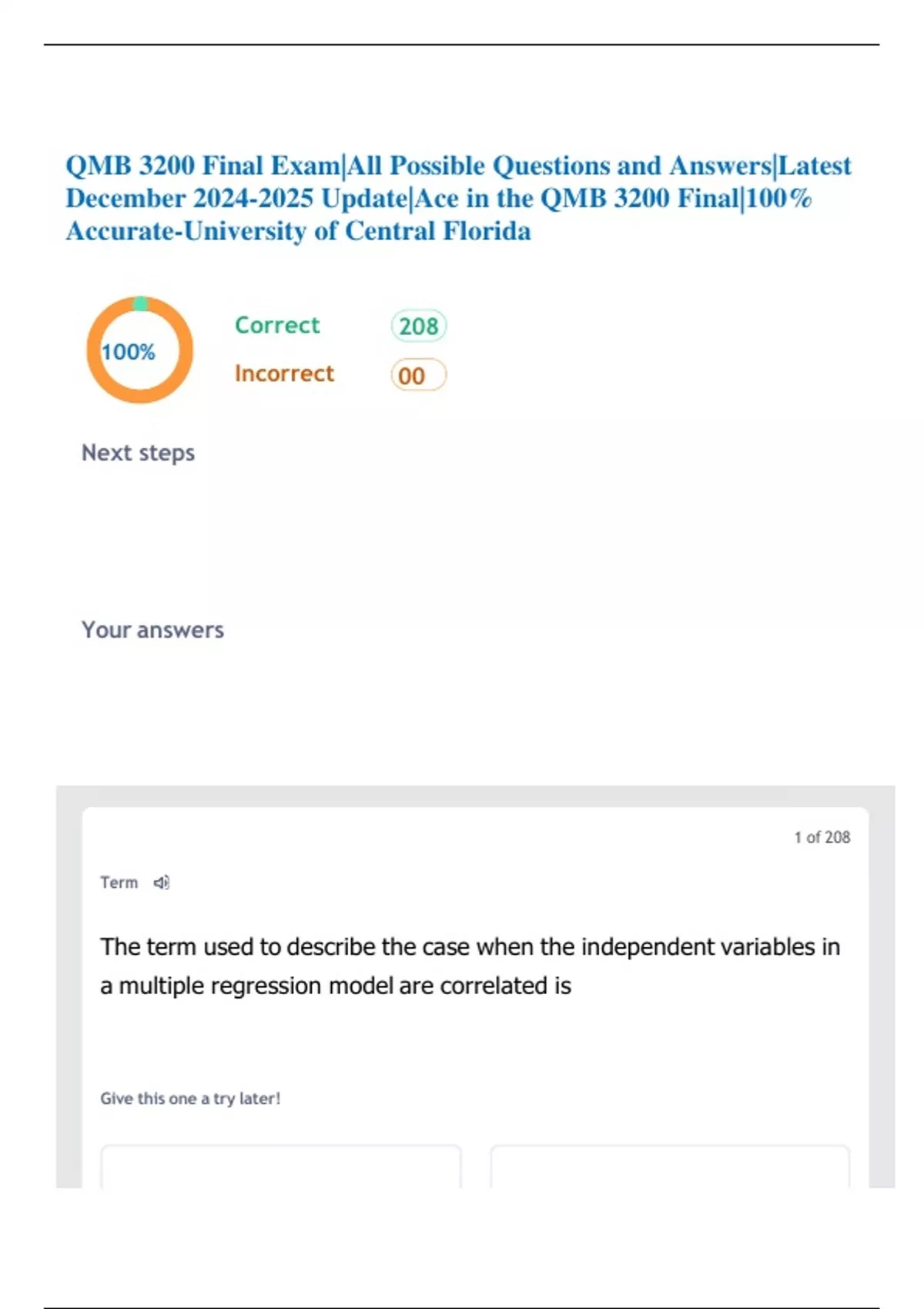Expand the Next steps section
Screen dimensions: 924x1309
point(138,453)
